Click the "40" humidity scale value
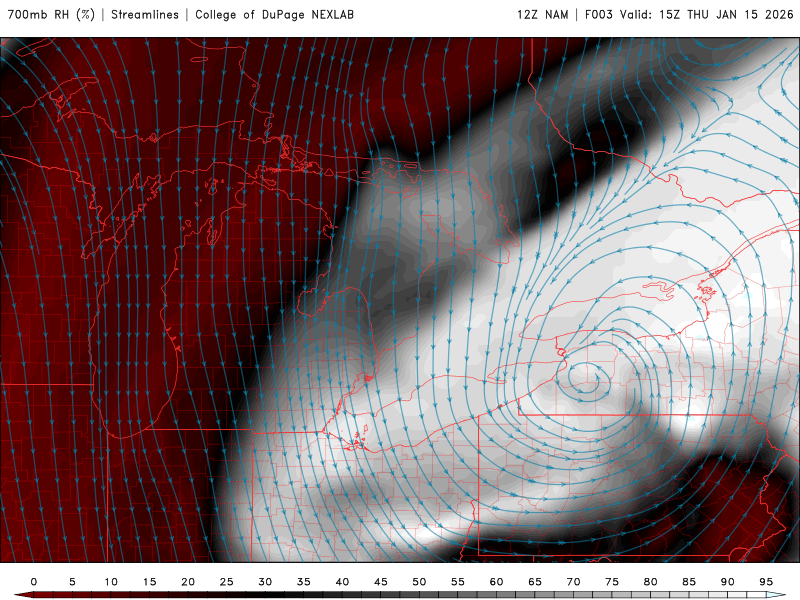800x600 pixels. pos(342,582)
